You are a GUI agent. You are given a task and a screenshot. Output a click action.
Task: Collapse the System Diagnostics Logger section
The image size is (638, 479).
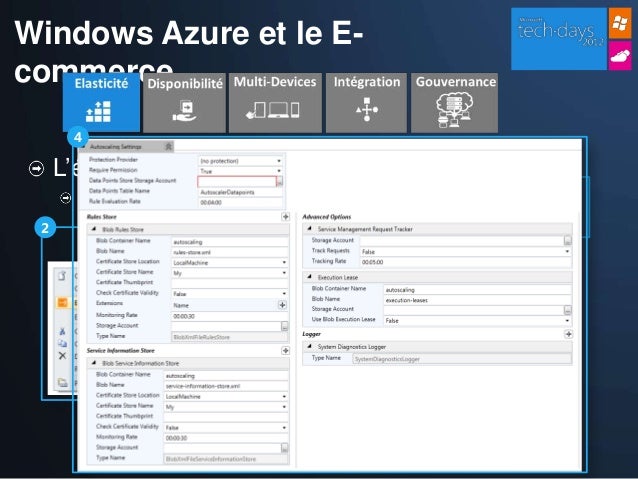point(309,346)
